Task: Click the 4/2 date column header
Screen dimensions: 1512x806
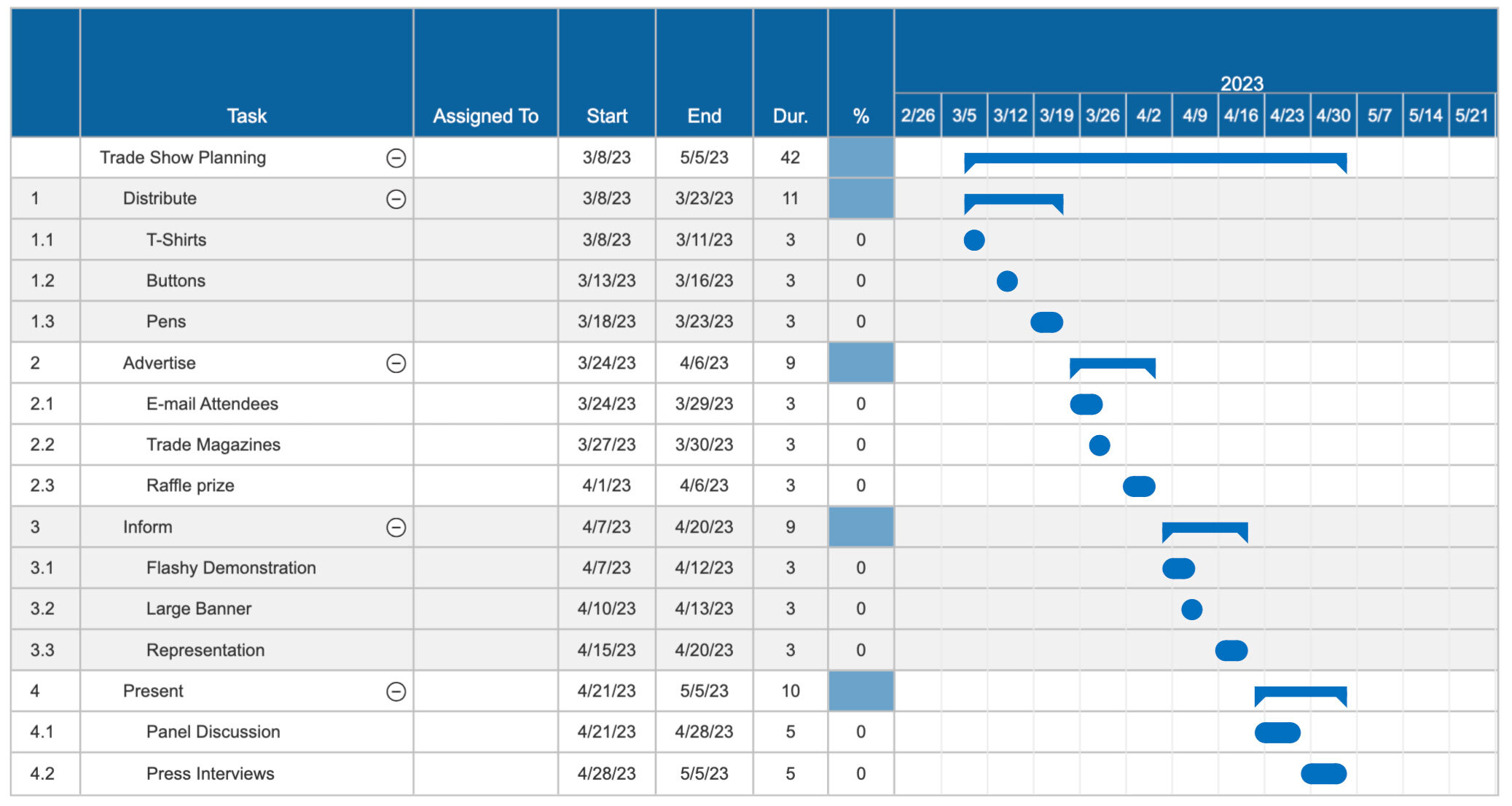Action: click(1148, 114)
